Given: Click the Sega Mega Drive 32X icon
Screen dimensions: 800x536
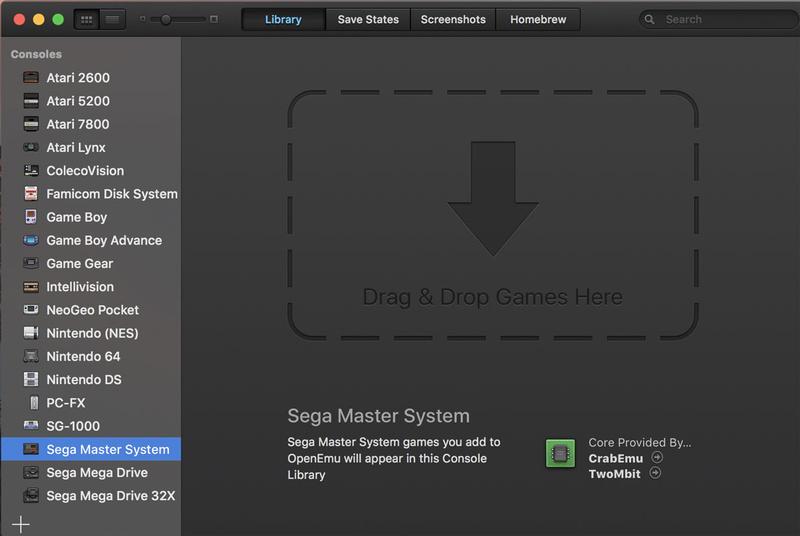Looking at the screenshot, I should [31, 495].
